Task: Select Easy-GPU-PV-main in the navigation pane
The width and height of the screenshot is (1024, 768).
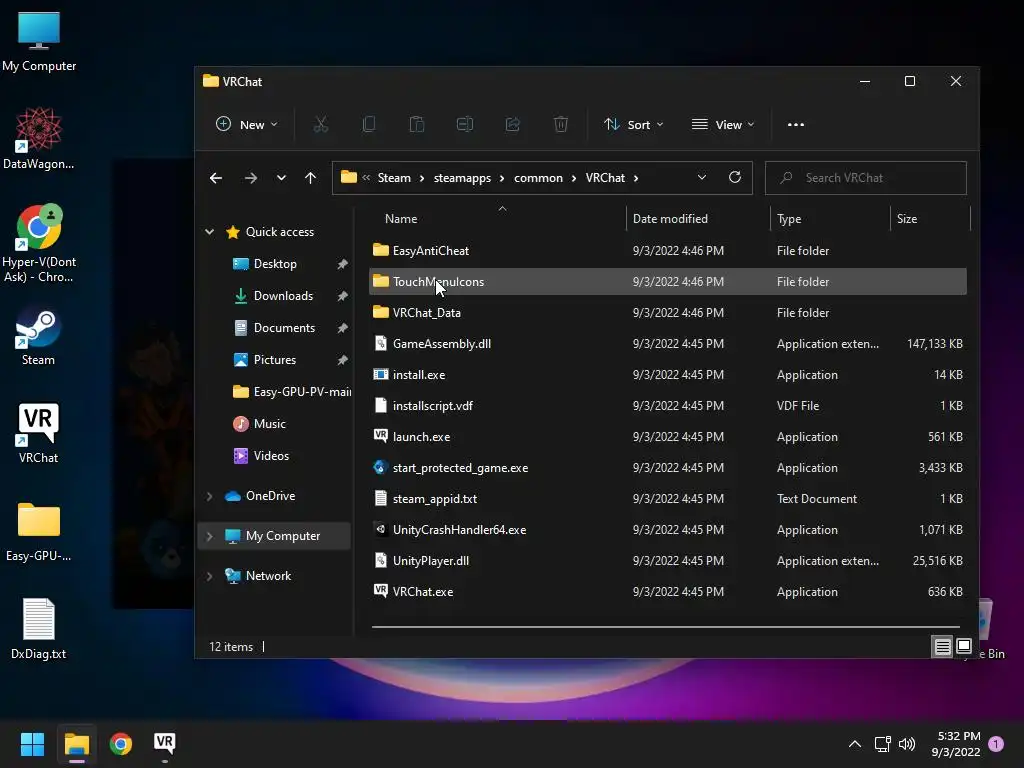Action: click(x=291, y=392)
